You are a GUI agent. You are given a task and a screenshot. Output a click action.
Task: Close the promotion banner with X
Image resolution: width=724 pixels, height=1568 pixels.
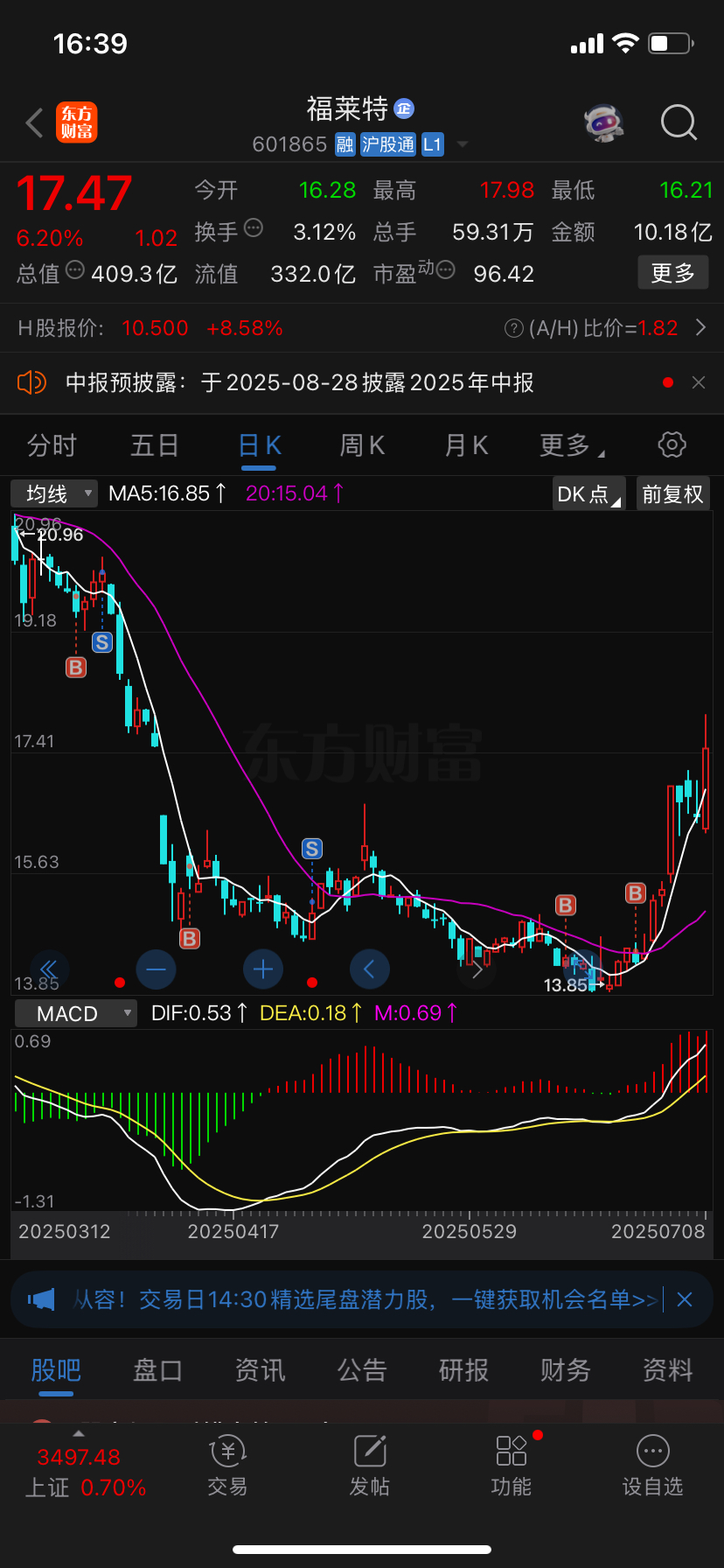[x=685, y=1299]
